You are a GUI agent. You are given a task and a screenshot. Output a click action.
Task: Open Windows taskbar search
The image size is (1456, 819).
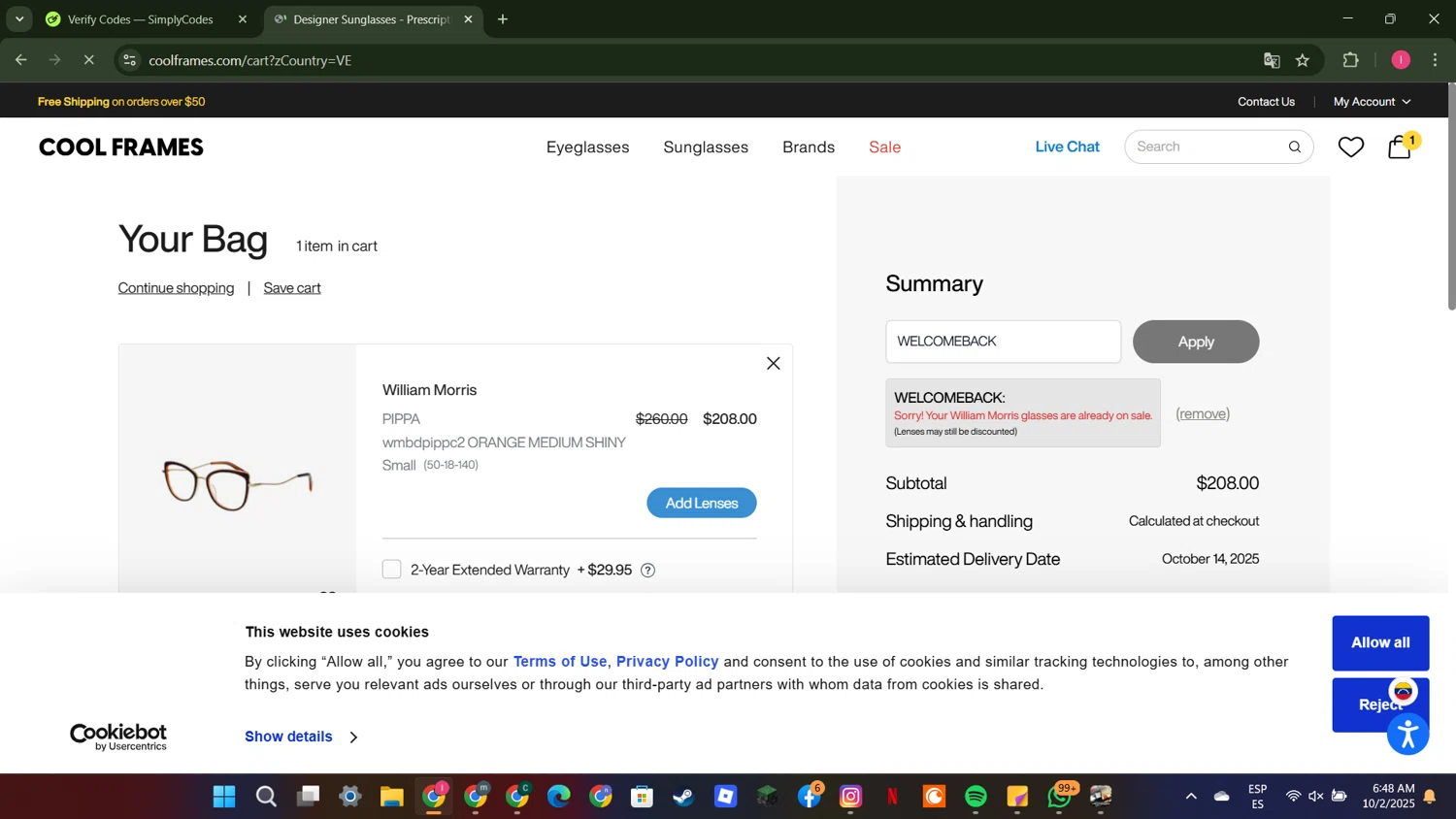click(x=266, y=797)
